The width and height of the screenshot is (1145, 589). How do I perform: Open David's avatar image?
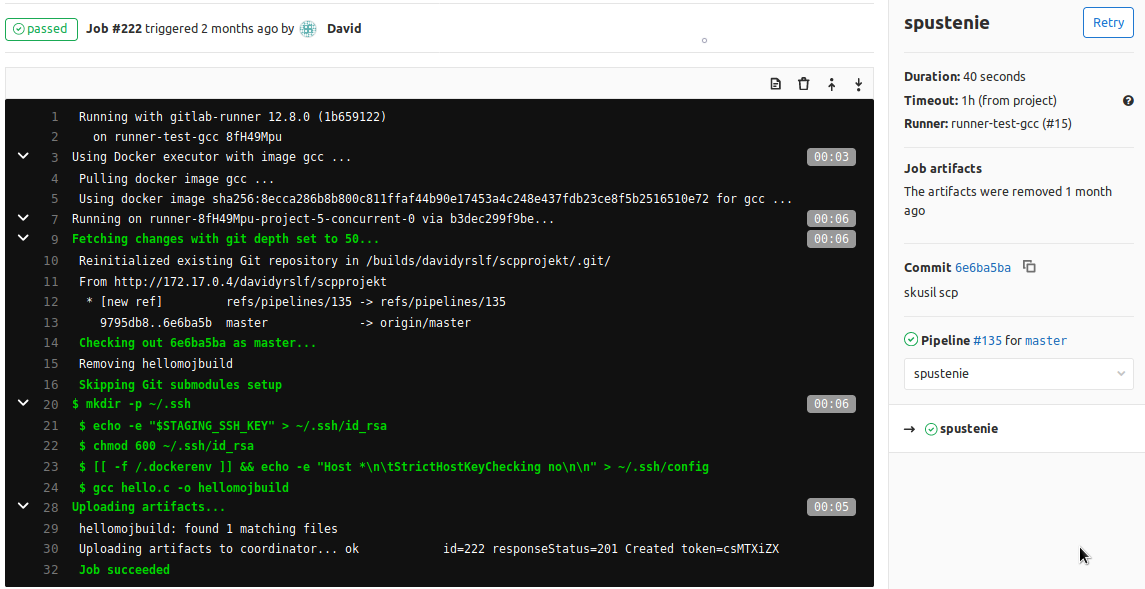coord(308,28)
